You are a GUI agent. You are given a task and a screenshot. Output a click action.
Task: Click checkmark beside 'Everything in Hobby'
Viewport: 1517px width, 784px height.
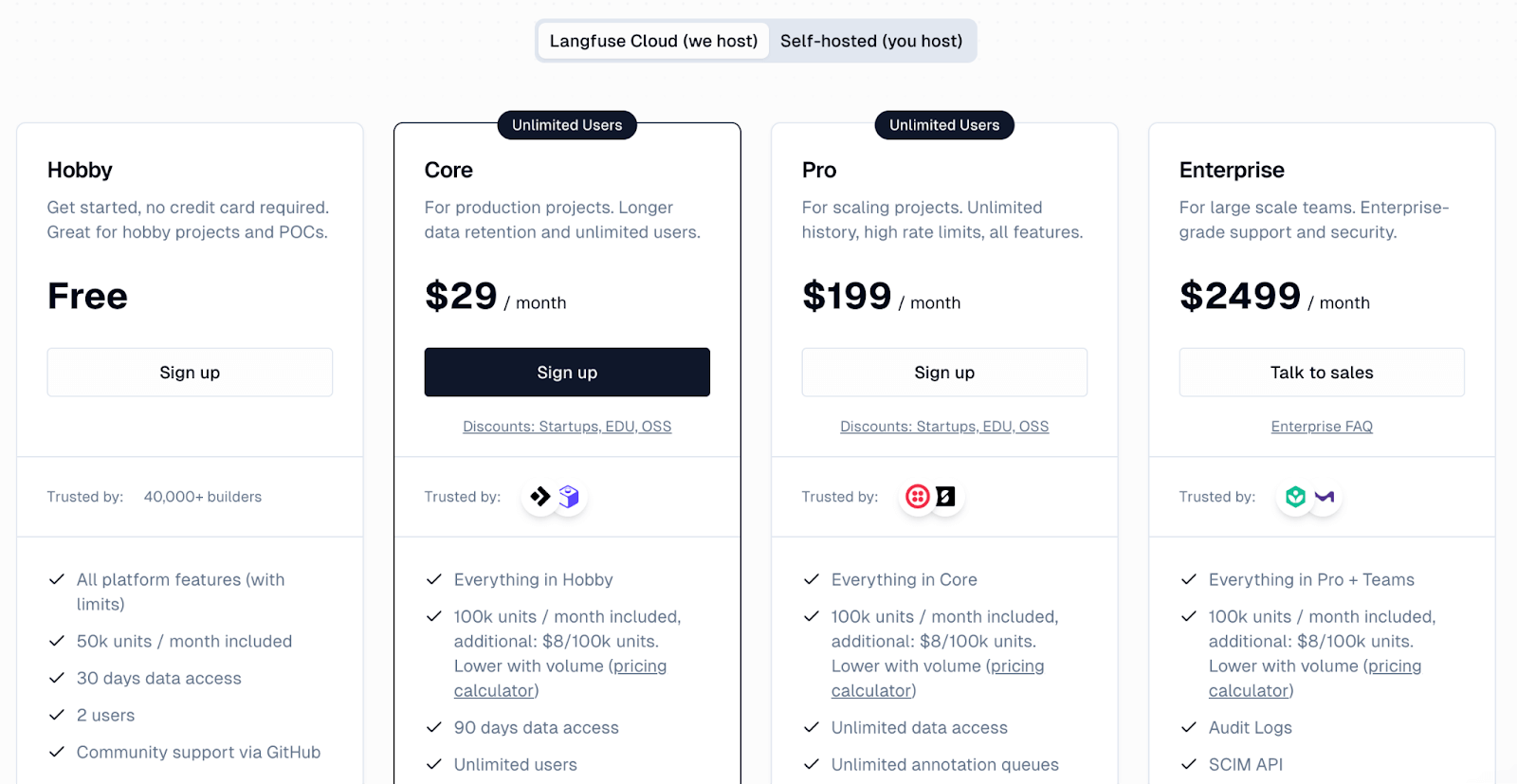coord(434,579)
